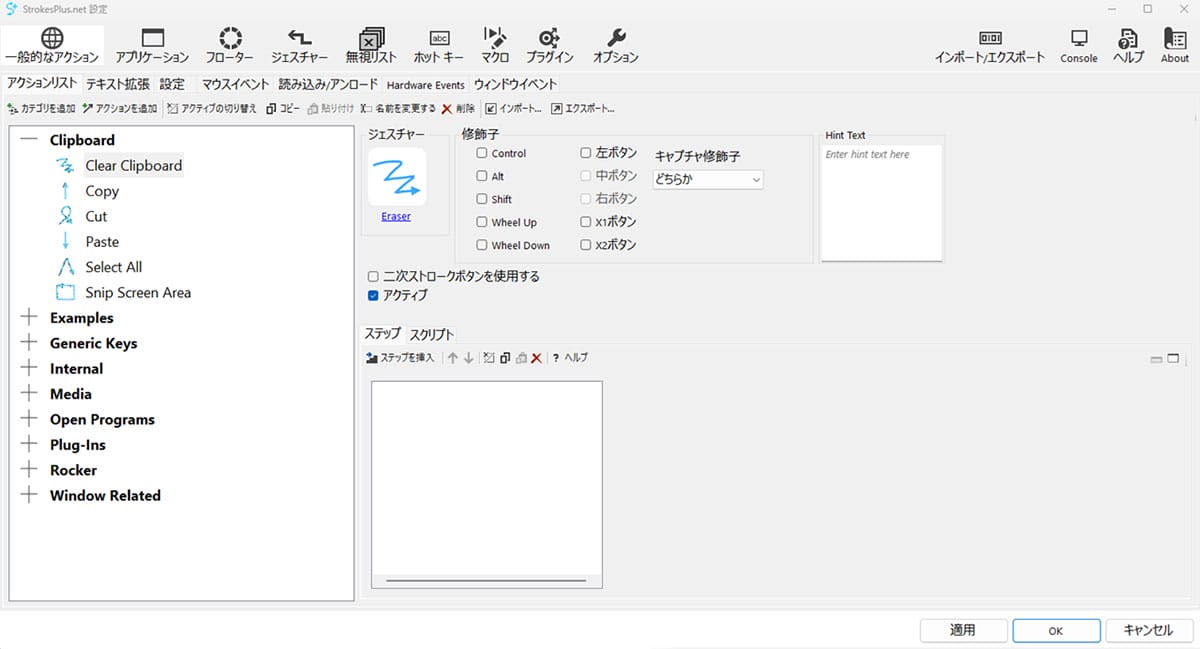1200x649 pixels.
Task: Open the ジェスチャー section
Action: click(x=300, y=45)
